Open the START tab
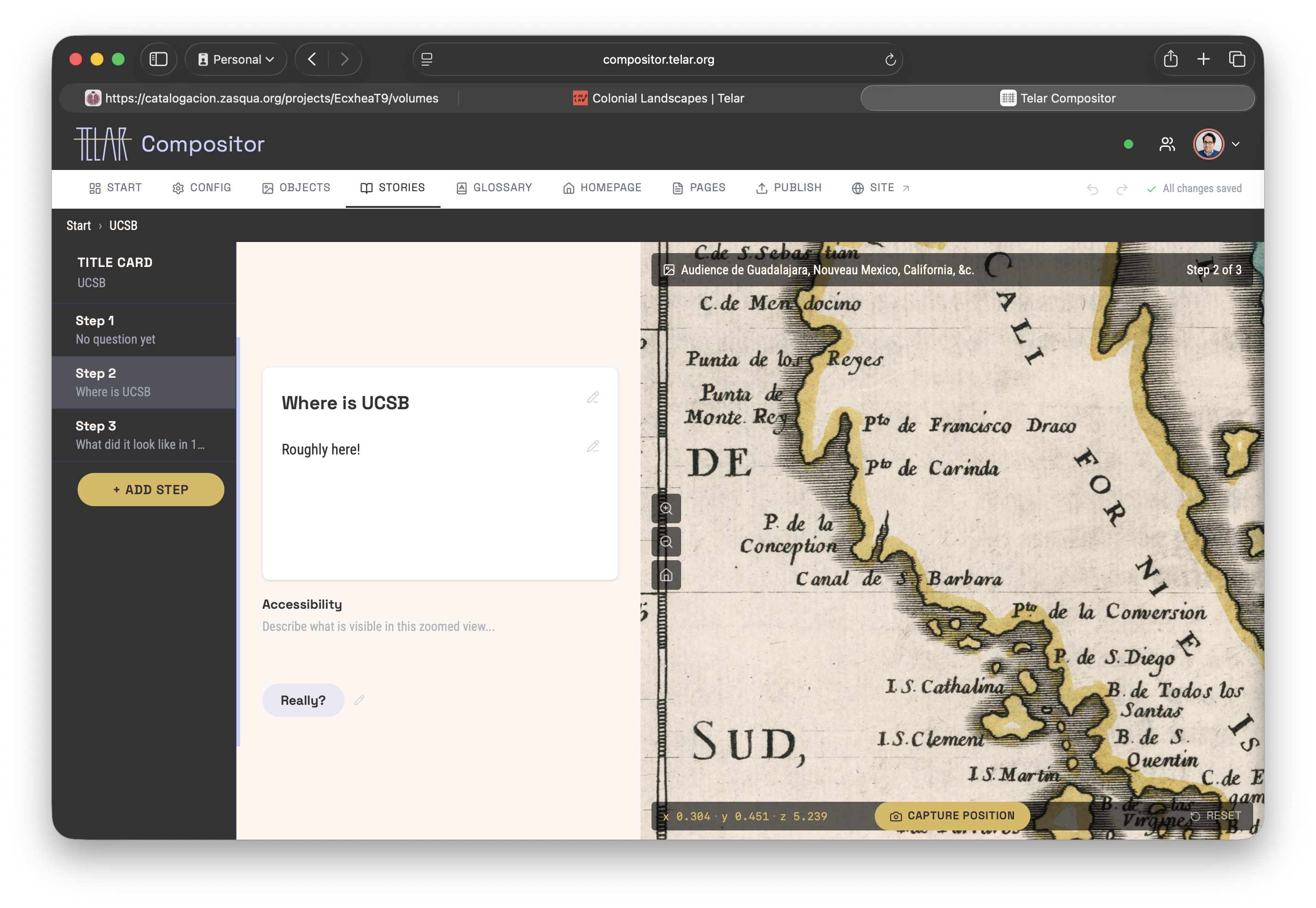1316x908 pixels. tap(115, 188)
